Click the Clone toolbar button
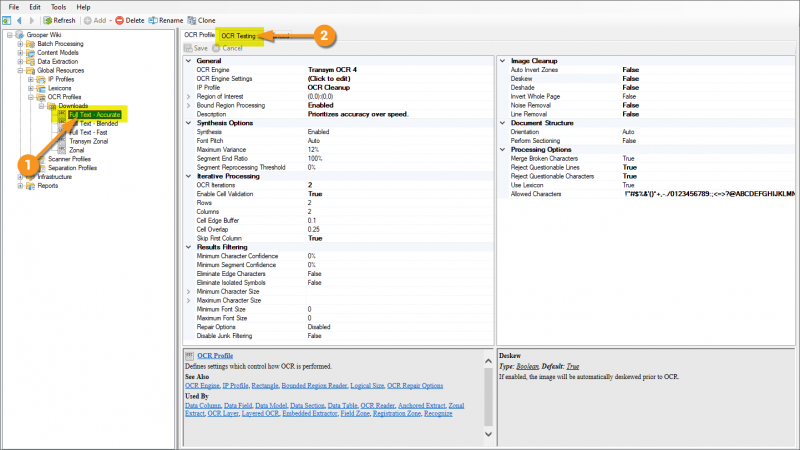This screenshot has width=800, height=450. (x=202, y=20)
